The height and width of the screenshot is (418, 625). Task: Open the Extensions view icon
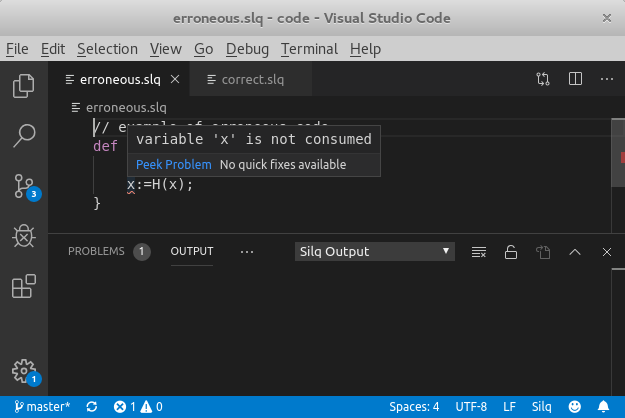click(23, 288)
